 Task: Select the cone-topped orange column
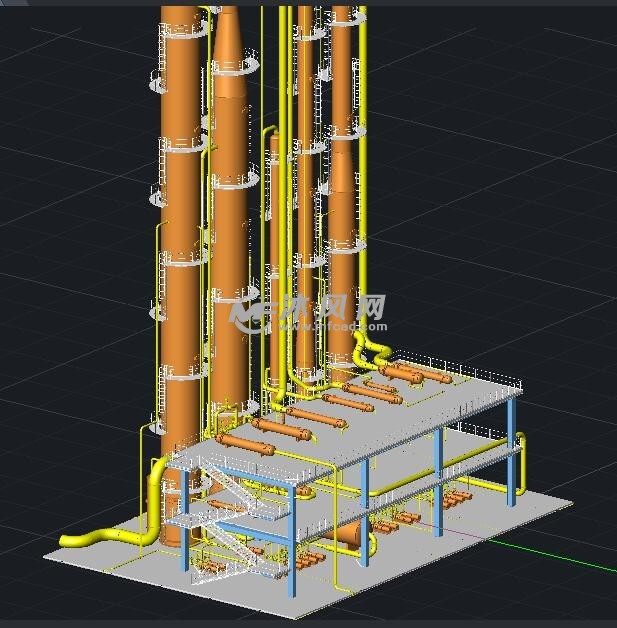(231, 200)
